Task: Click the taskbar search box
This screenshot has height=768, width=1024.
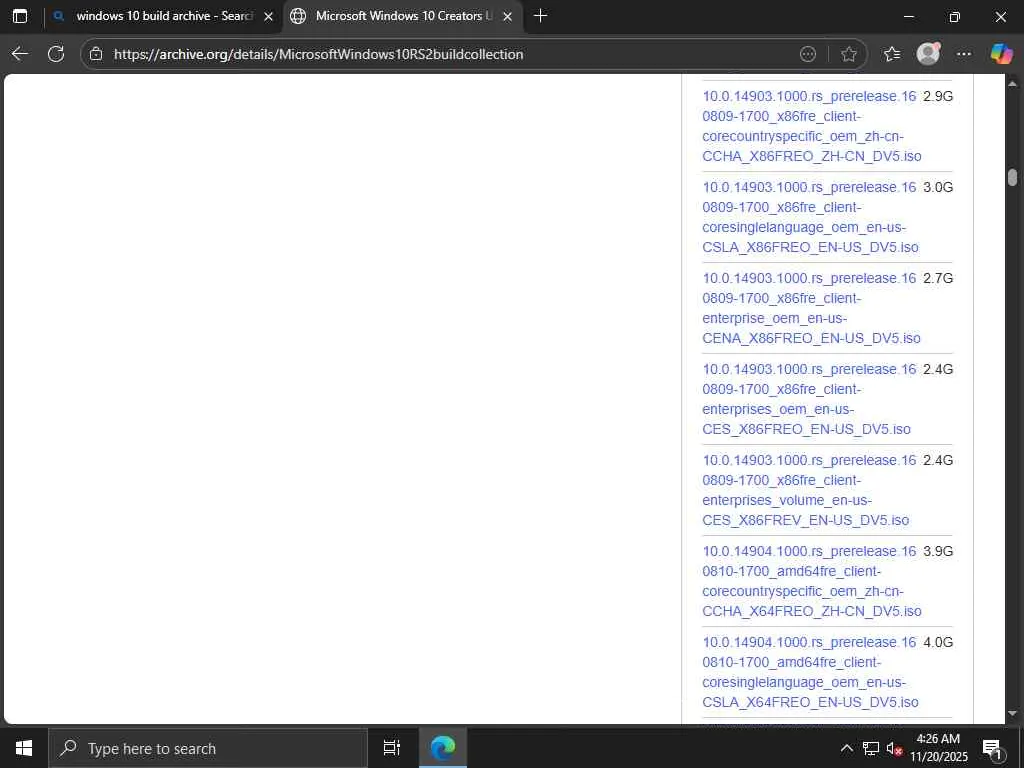Action: [x=208, y=748]
